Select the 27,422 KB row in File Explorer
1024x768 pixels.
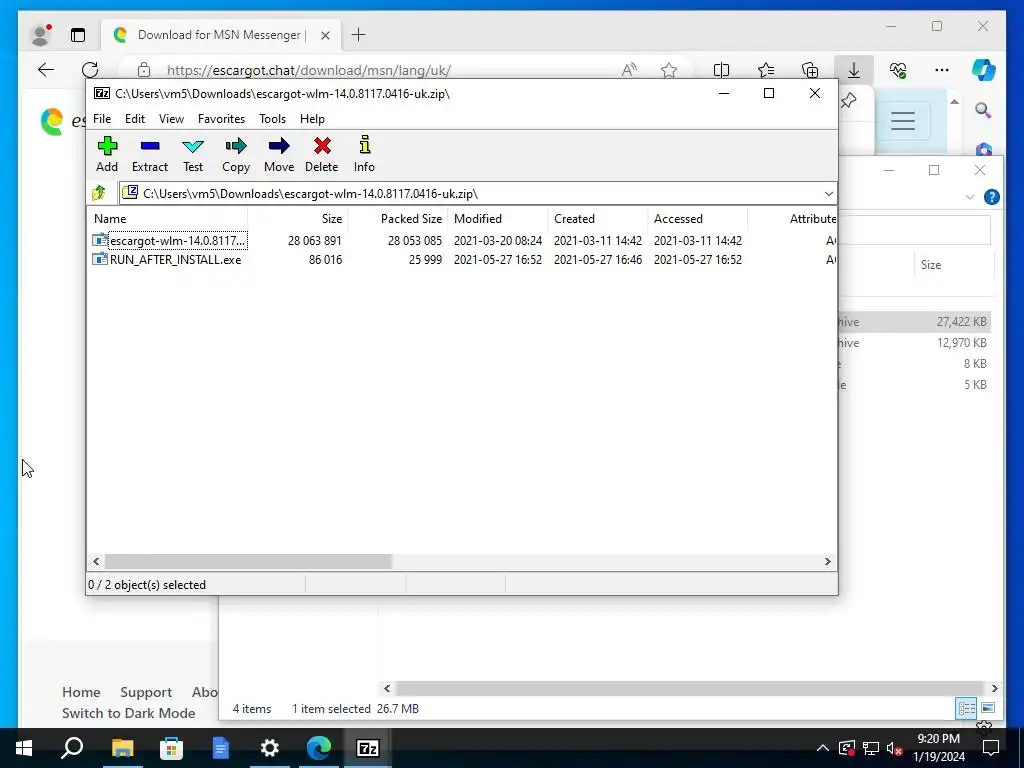point(914,321)
